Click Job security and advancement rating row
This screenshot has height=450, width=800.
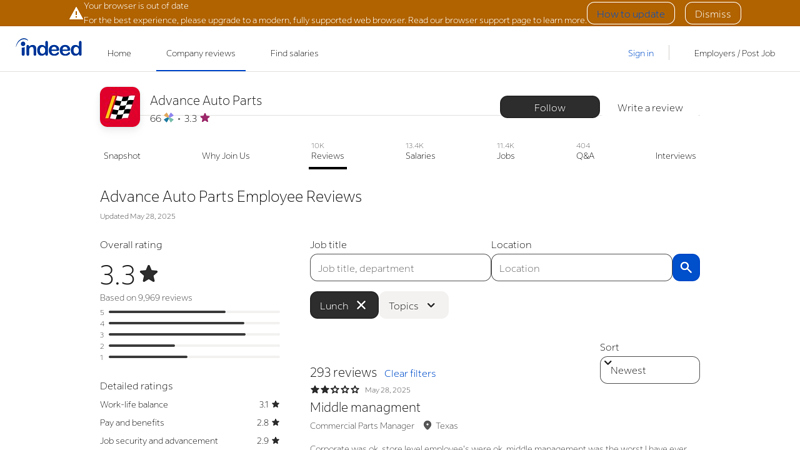point(190,440)
